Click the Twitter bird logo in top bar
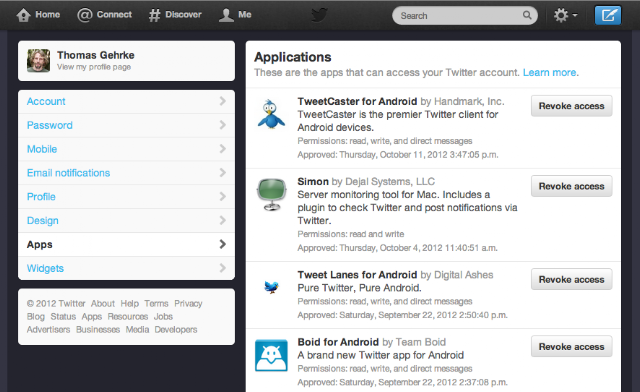 [319, 15]
